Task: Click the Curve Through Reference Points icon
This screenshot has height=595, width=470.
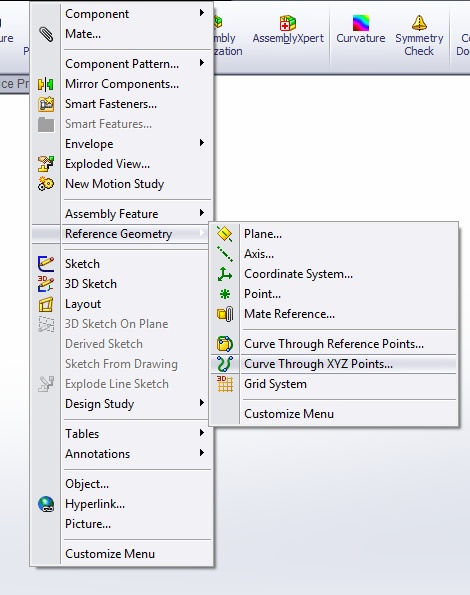Action: click(225, 344)
